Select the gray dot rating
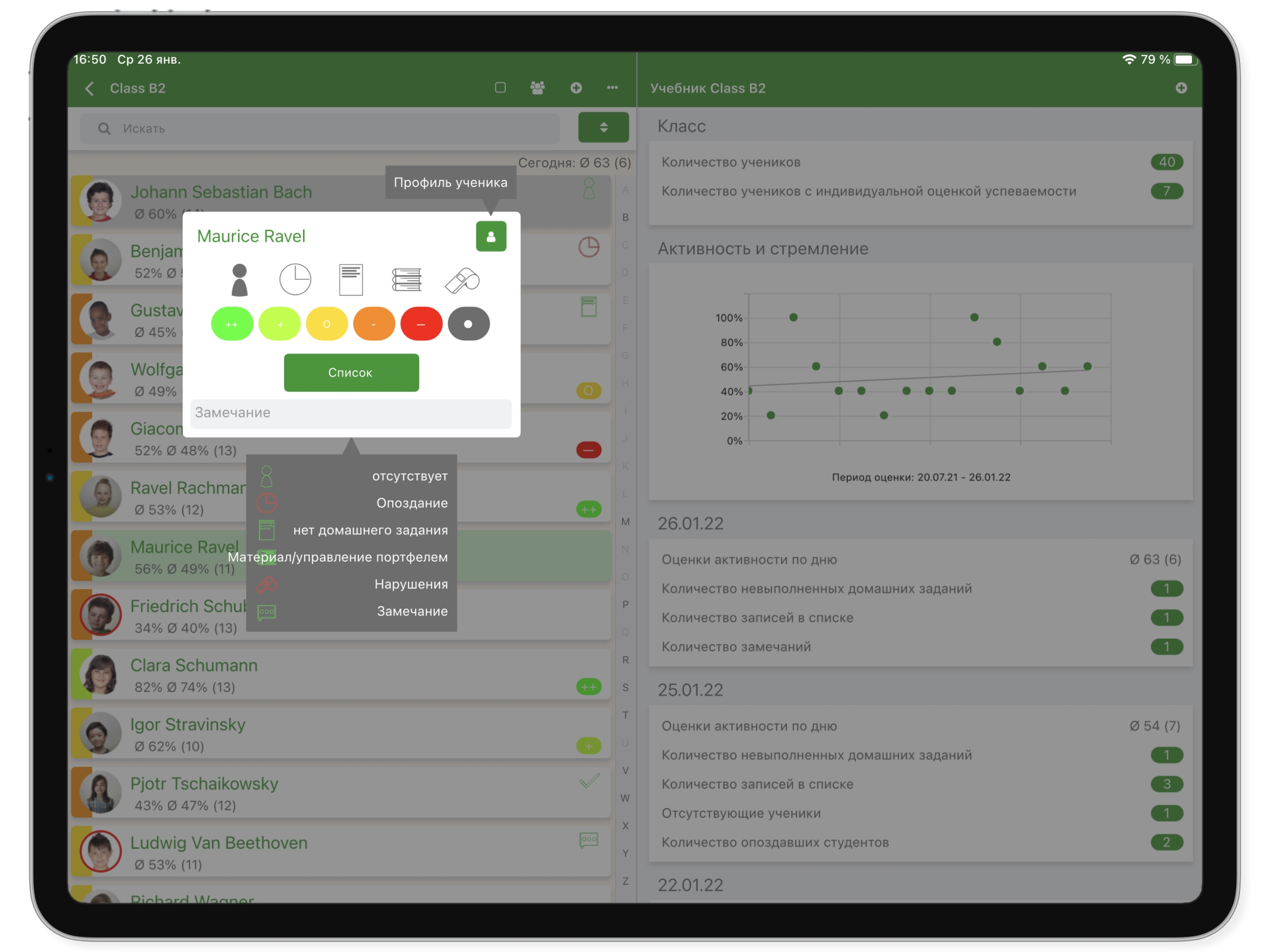Viewport: 1270px width, 952px height. tap(469, 324)
